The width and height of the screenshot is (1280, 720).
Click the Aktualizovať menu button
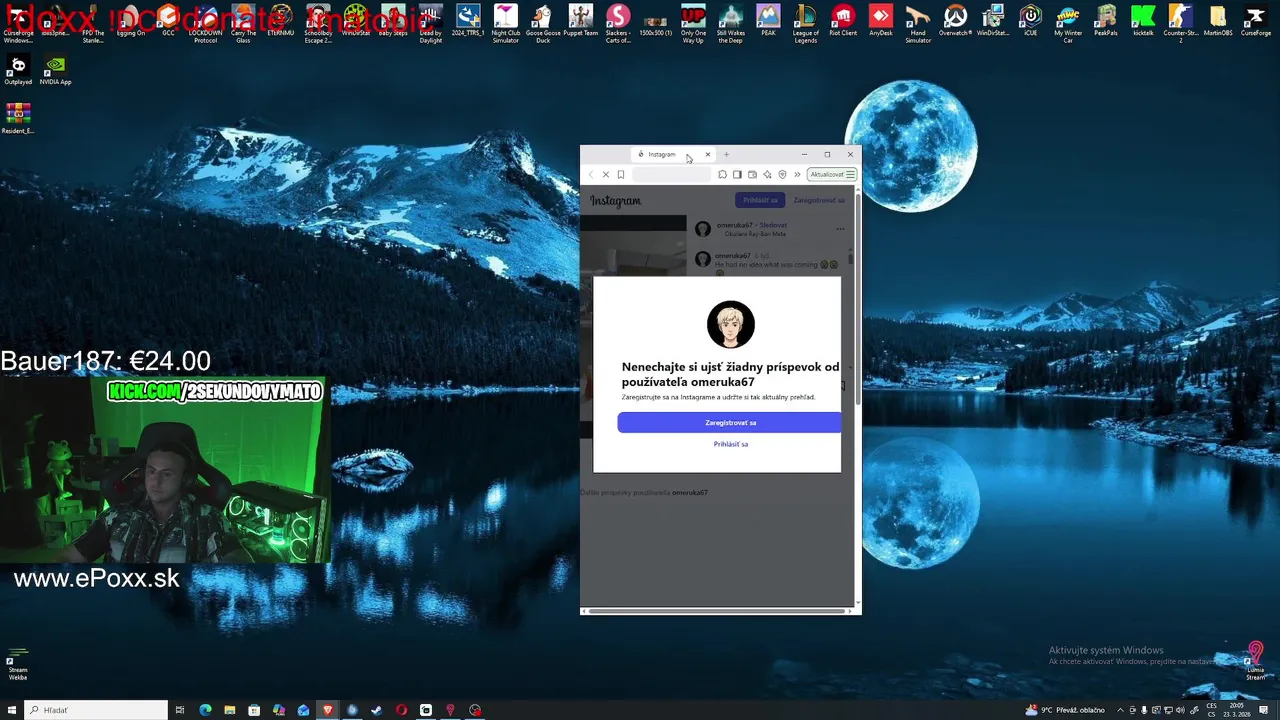[832, 174]
